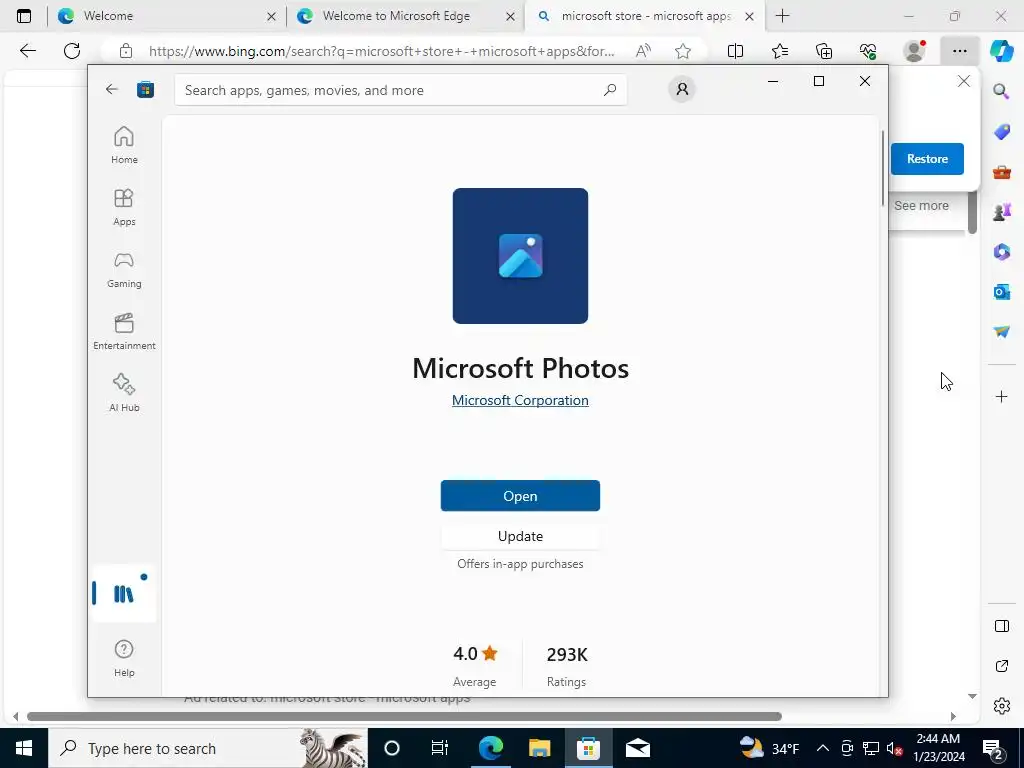This screenshot has width=1024, height=768.
Task: Open Library icon in Store sidebar
Action: [x=124, y=593]
